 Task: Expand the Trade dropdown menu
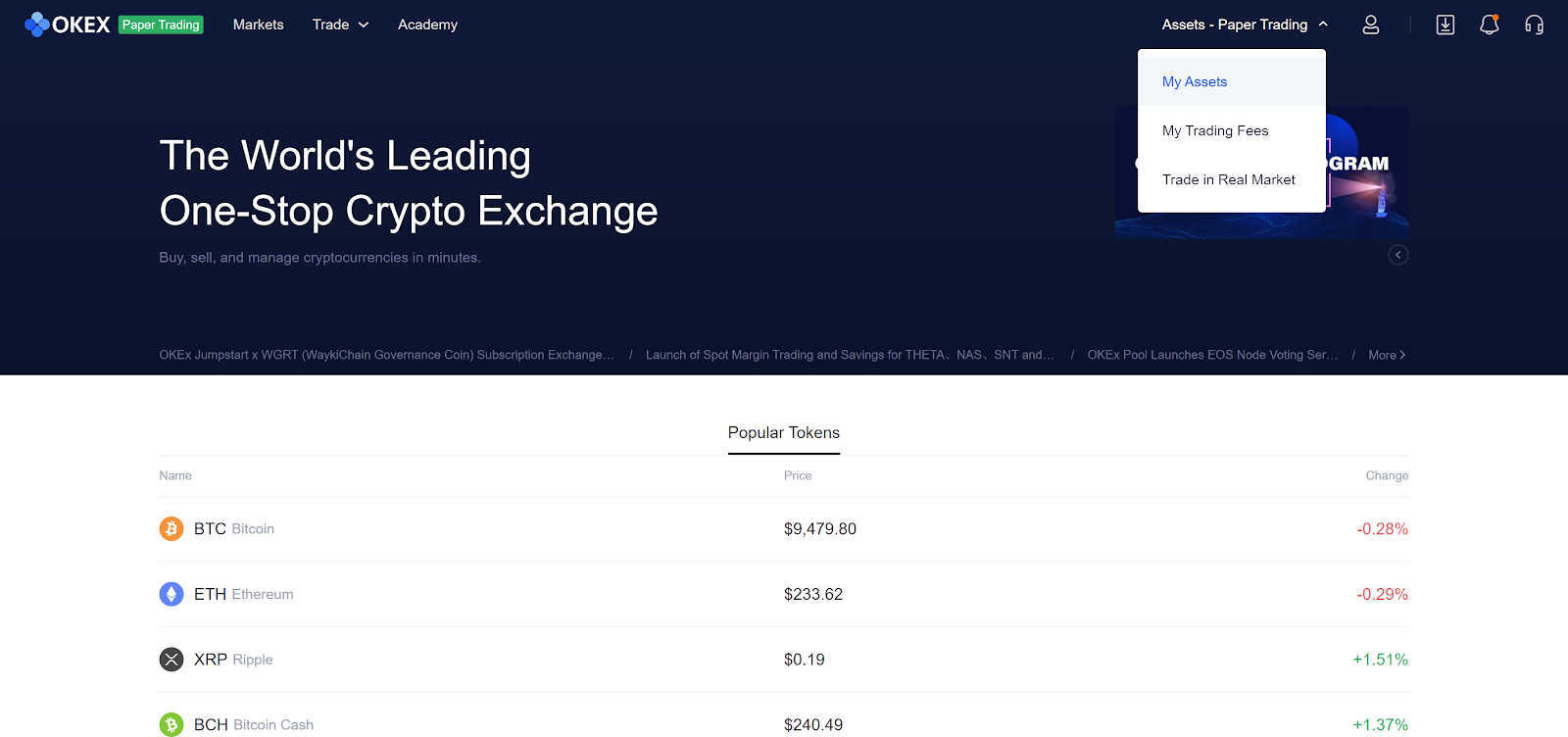(x=340, y=25)
